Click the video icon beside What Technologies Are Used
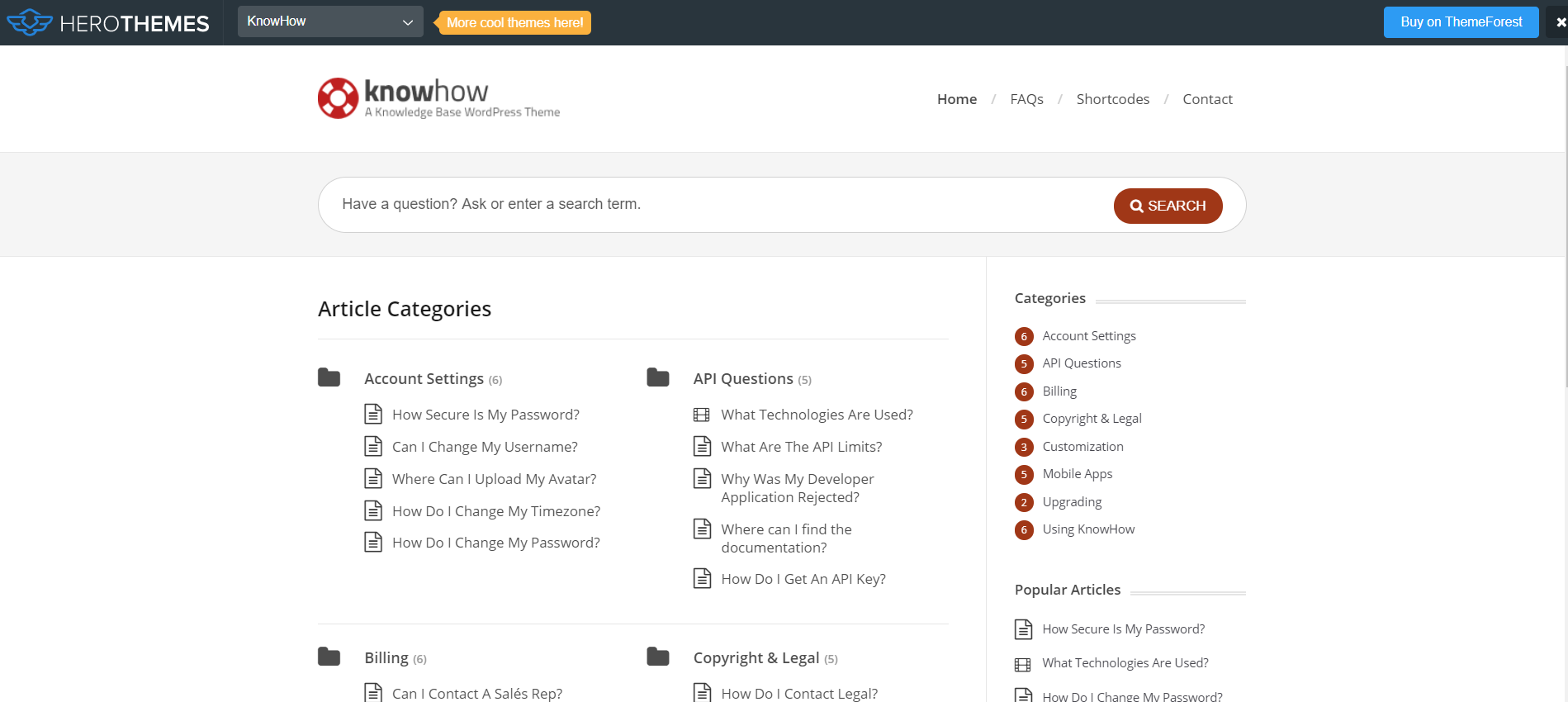1568x702 pixels. click(x=701, y=415)
